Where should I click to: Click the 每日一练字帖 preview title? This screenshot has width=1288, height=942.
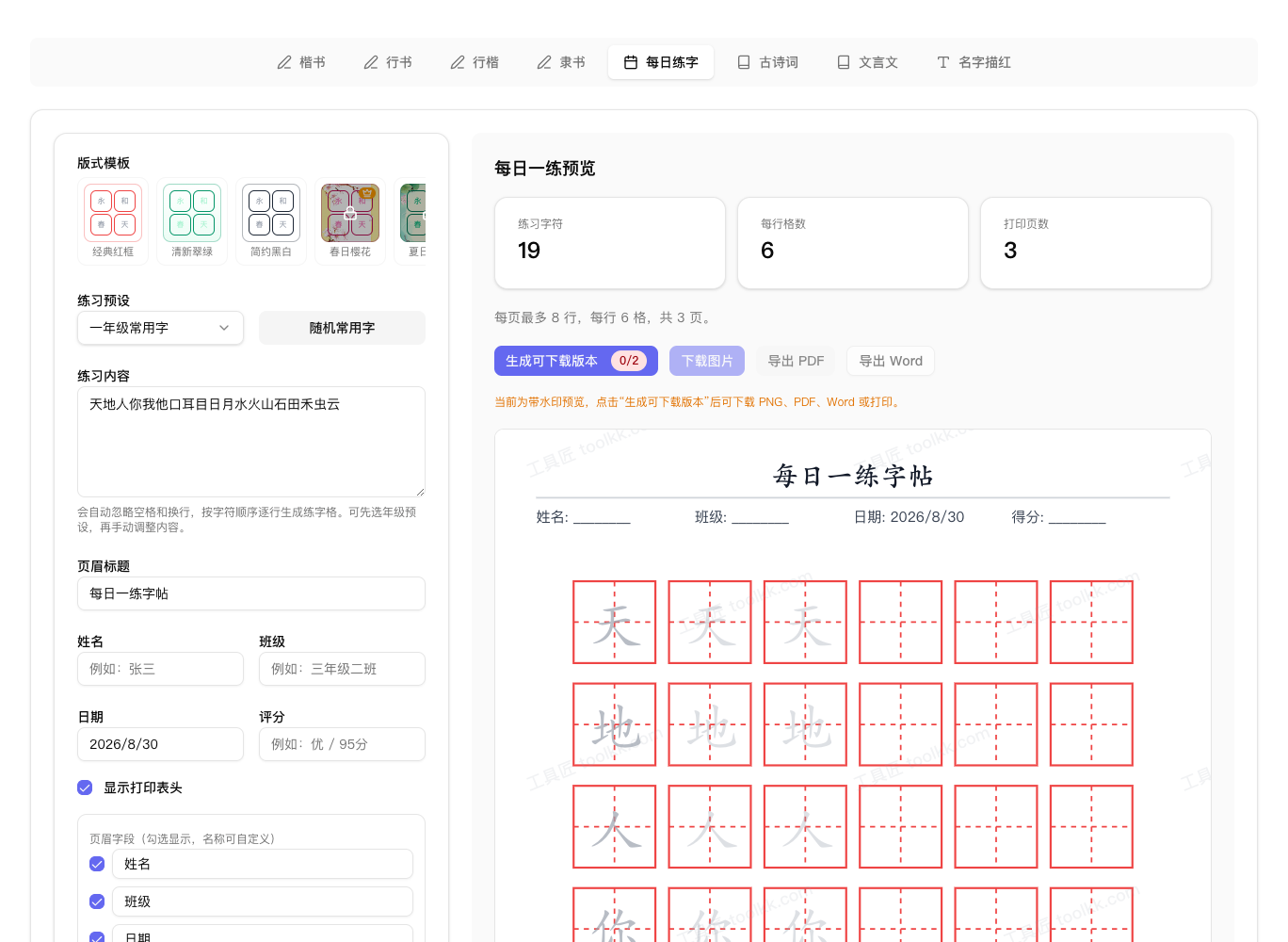(853, 476)
